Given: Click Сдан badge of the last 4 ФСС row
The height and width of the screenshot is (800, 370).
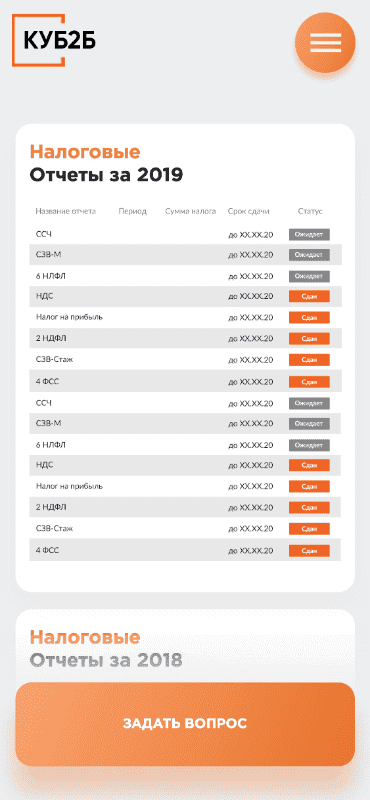Looking at the screenshot, I should pos(309,551).
